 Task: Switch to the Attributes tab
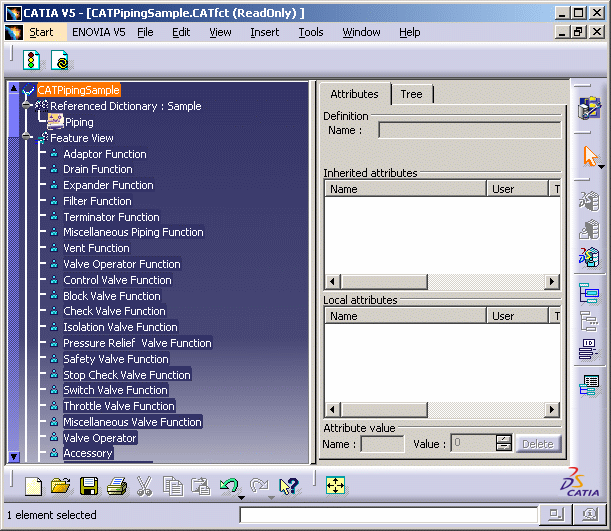[354, 94]
